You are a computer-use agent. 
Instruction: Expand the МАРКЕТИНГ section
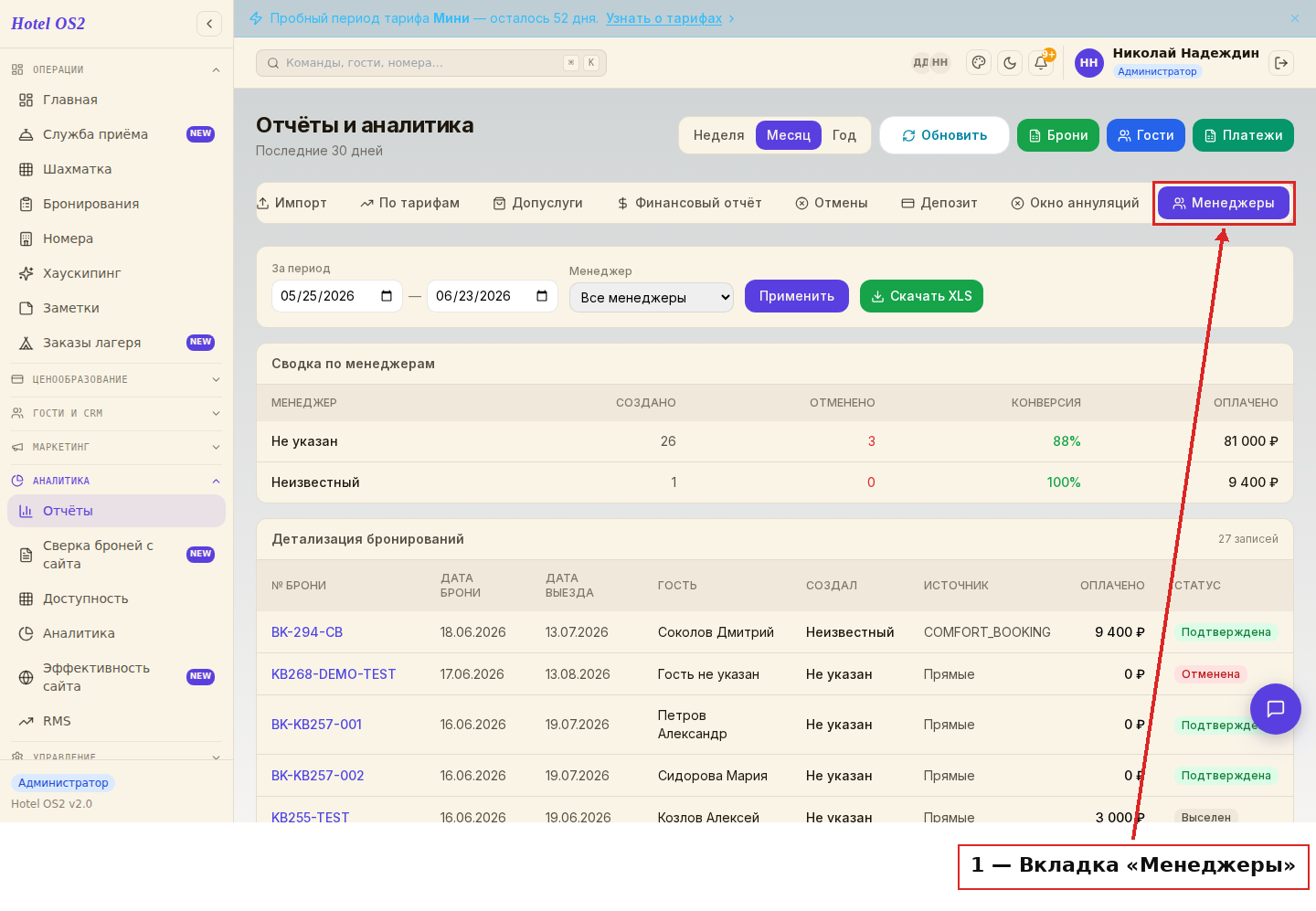tap(116, 447)
